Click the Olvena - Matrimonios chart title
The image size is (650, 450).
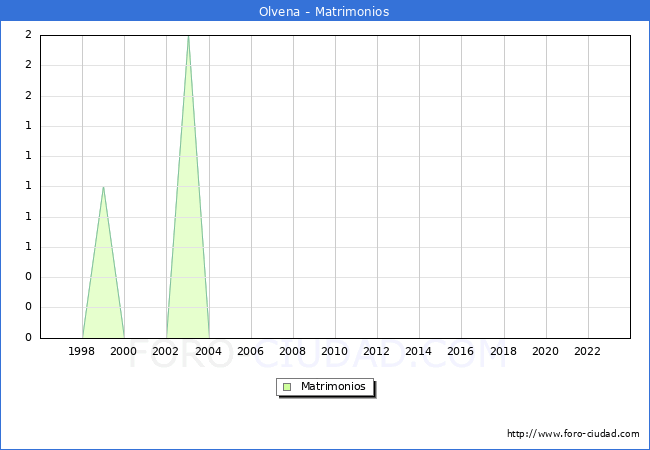click(x=324, y=11)
